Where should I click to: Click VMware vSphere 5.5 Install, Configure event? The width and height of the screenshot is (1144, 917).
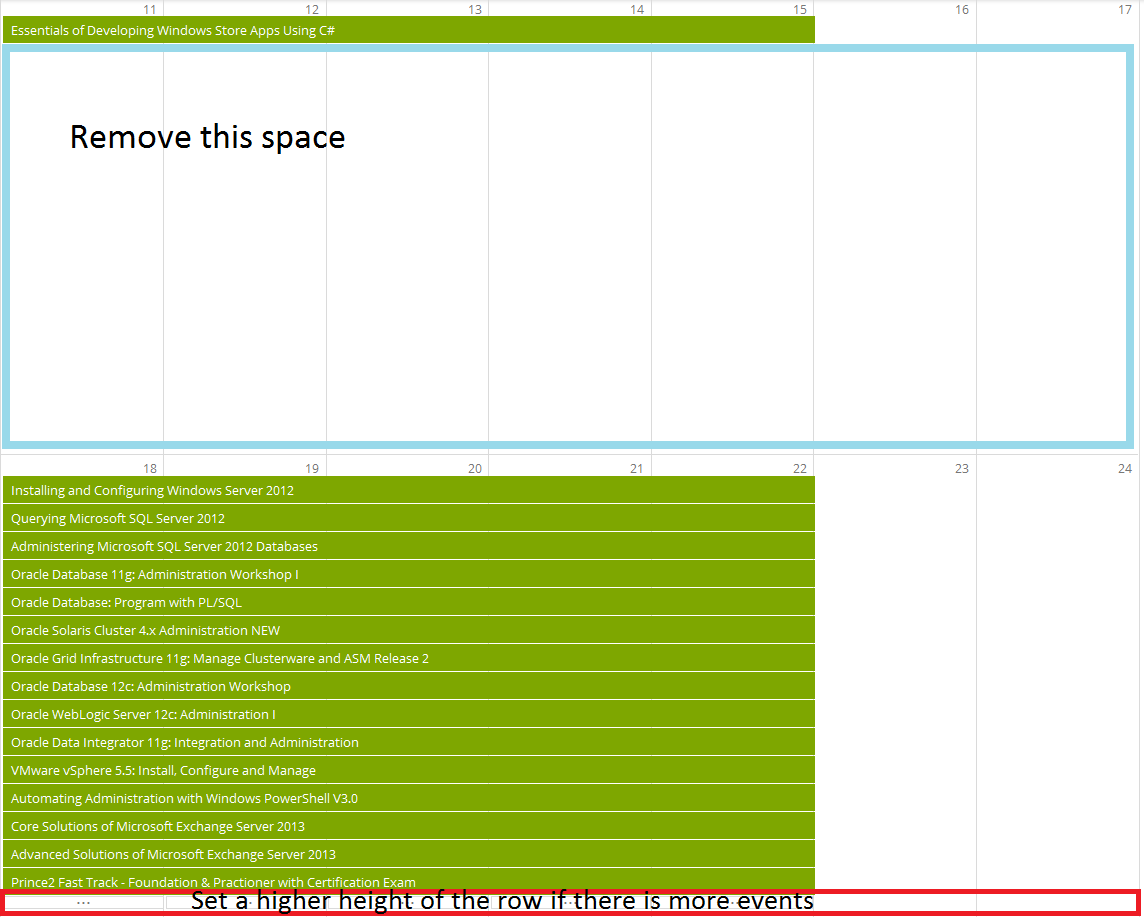409,770
